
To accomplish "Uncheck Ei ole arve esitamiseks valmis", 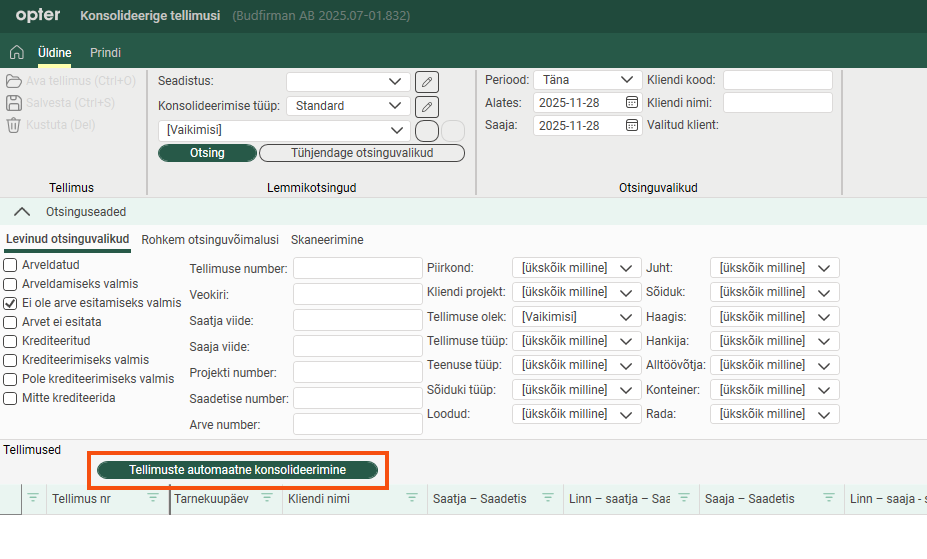I will [x=11, y=303].
